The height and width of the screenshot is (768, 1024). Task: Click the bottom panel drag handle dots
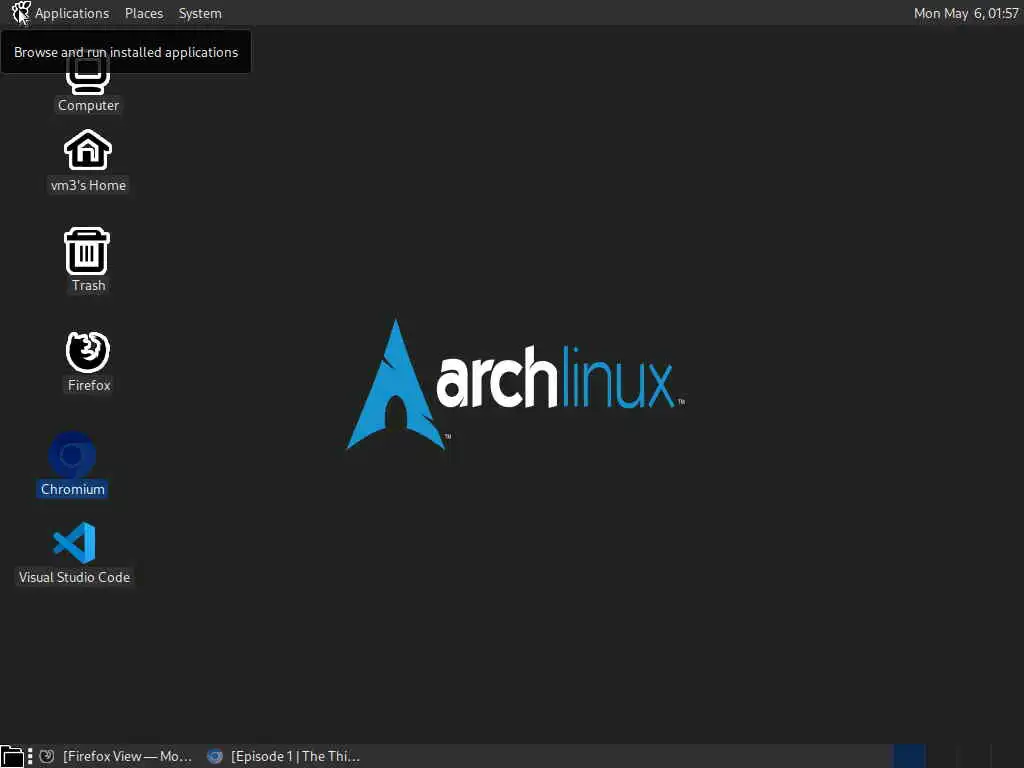(30, 756)
